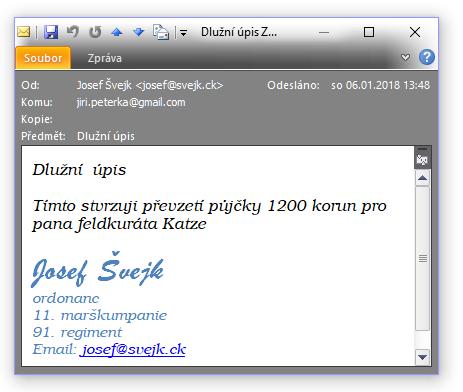Click the quick-access icon with overlapping documents
The image size is (463, 392).
161,32
